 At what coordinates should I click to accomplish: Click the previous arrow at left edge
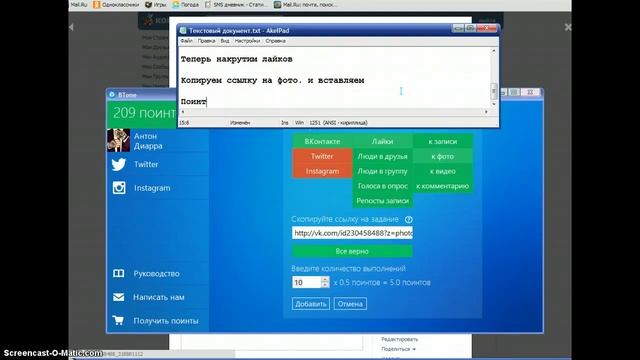click(x=71, y=27)
